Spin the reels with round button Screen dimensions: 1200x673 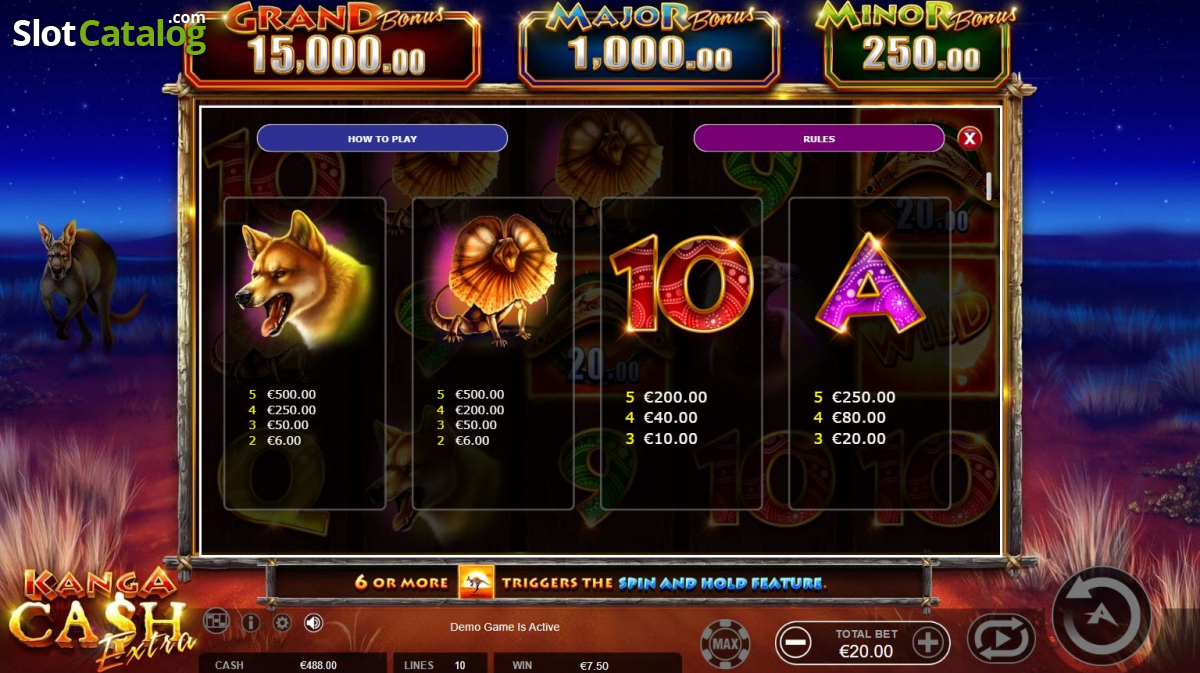pyautogui.click(x=1101, y=616)
